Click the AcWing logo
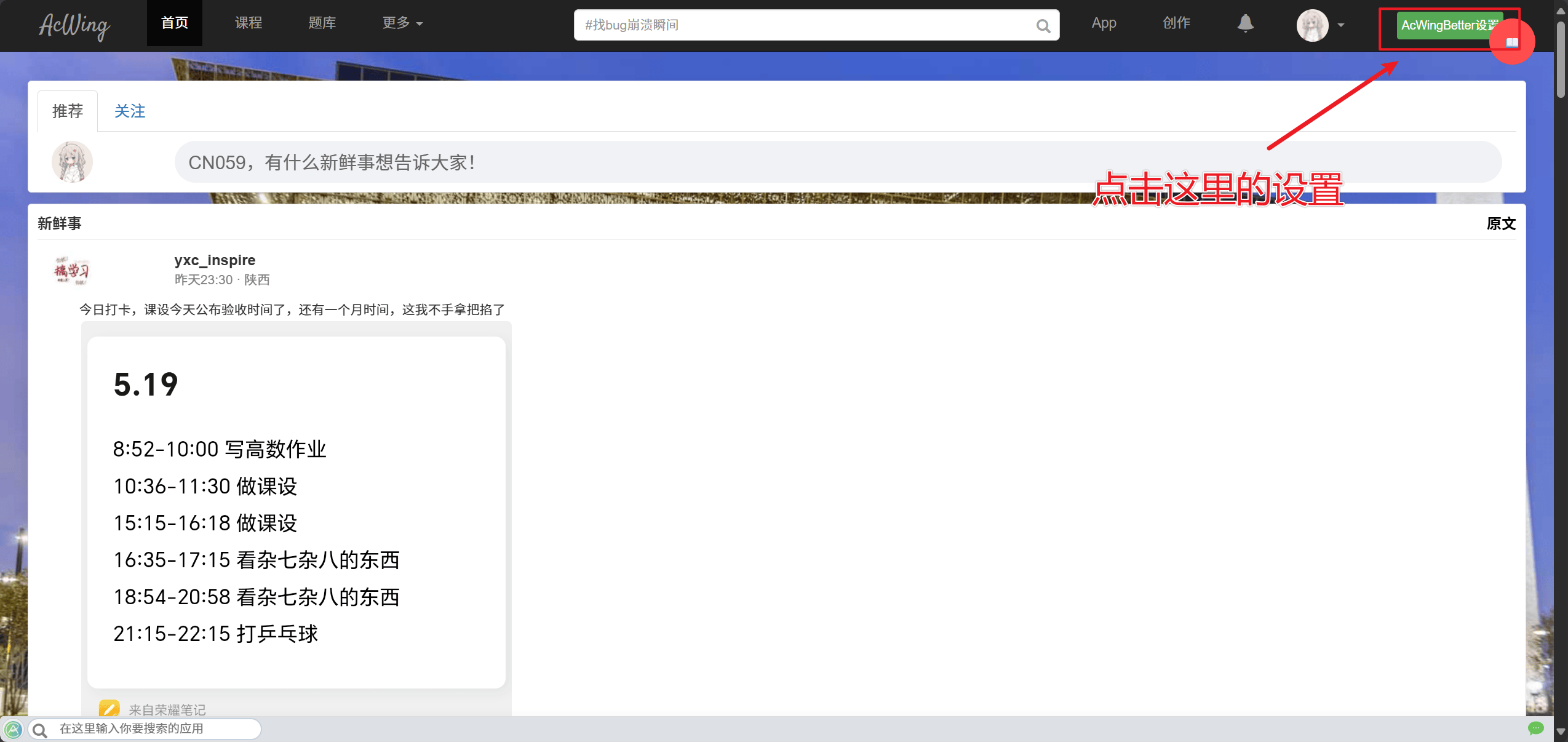Image resolution: width=1568 pixels, height=742 pixels. [x=74, y=25]
